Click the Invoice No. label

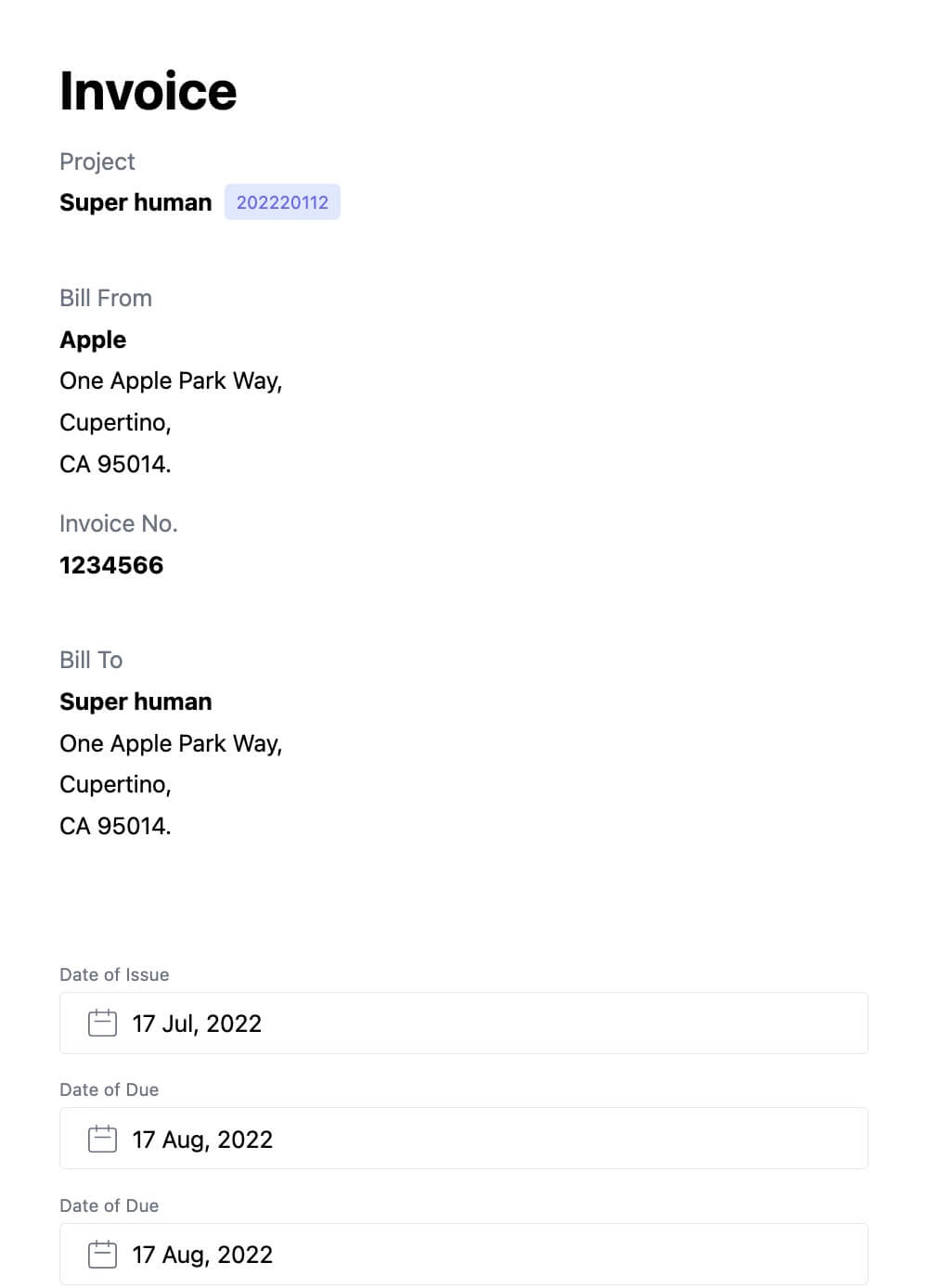click(119, 523)
